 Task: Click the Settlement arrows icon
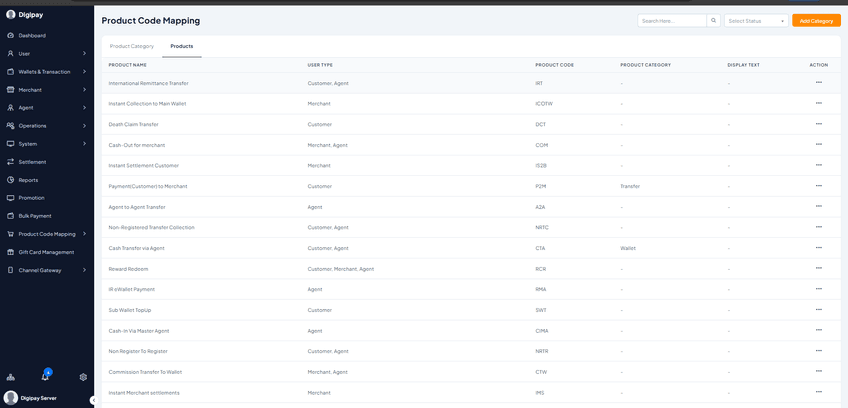[10, 162]
